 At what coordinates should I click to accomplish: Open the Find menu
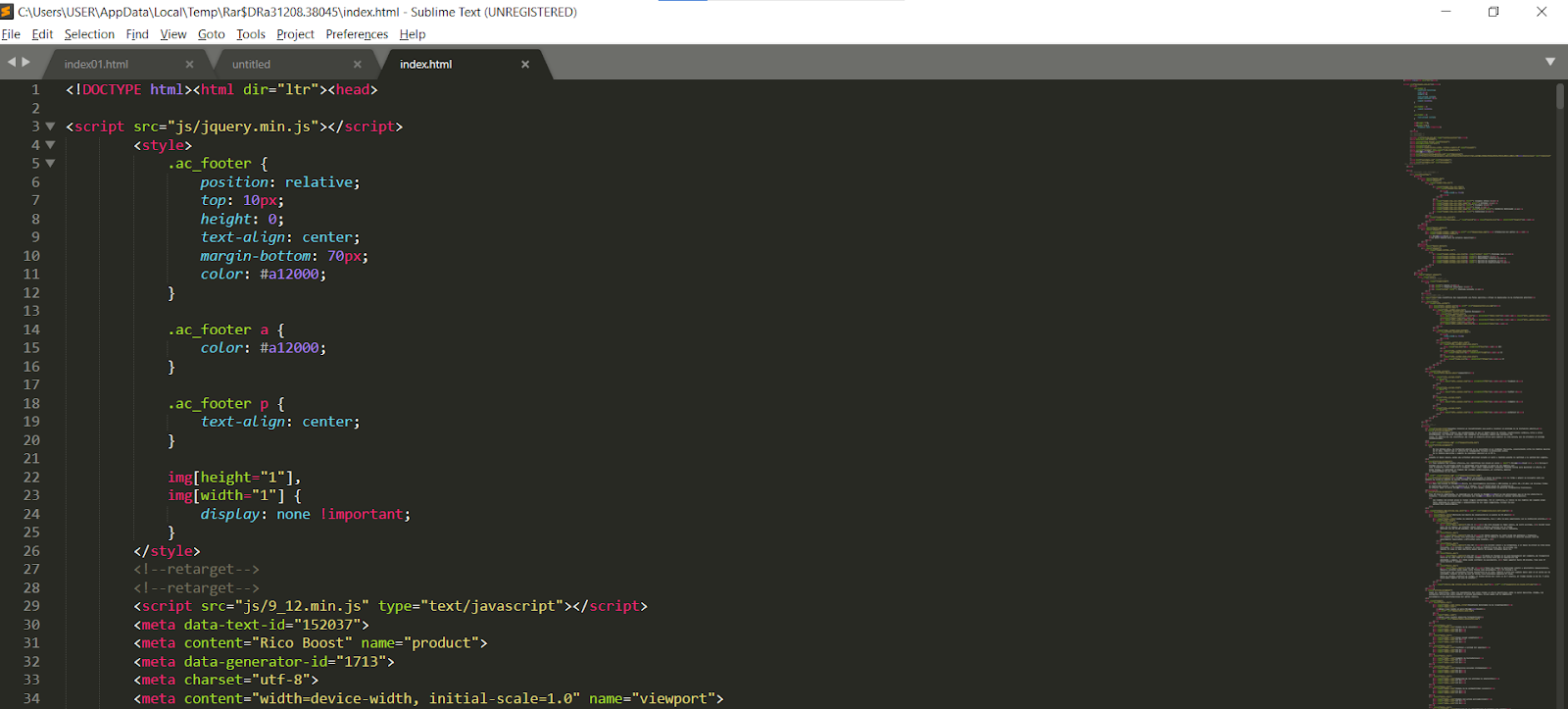click(137, 34)
